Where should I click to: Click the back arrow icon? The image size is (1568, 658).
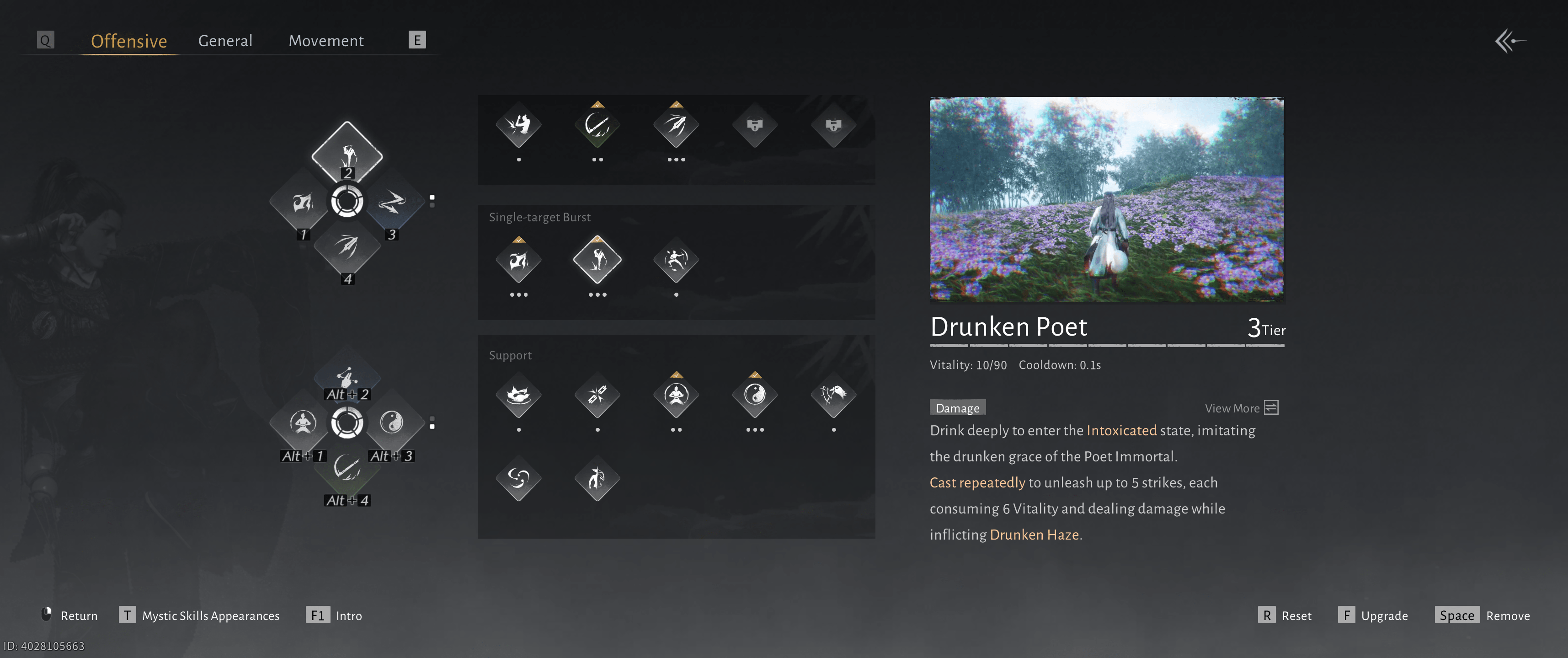click(x=1509, y=41)
